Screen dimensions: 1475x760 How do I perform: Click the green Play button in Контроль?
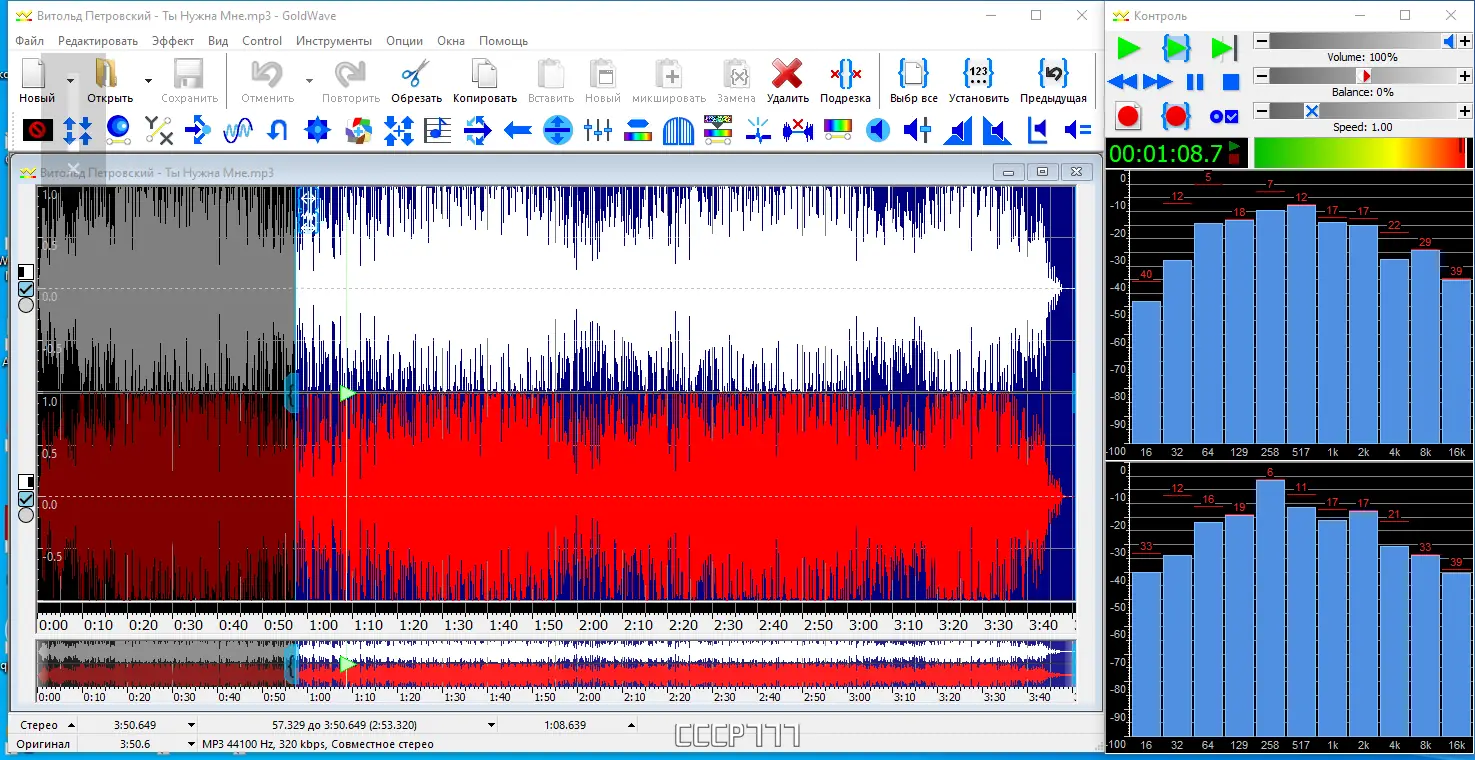point(1128,48)
